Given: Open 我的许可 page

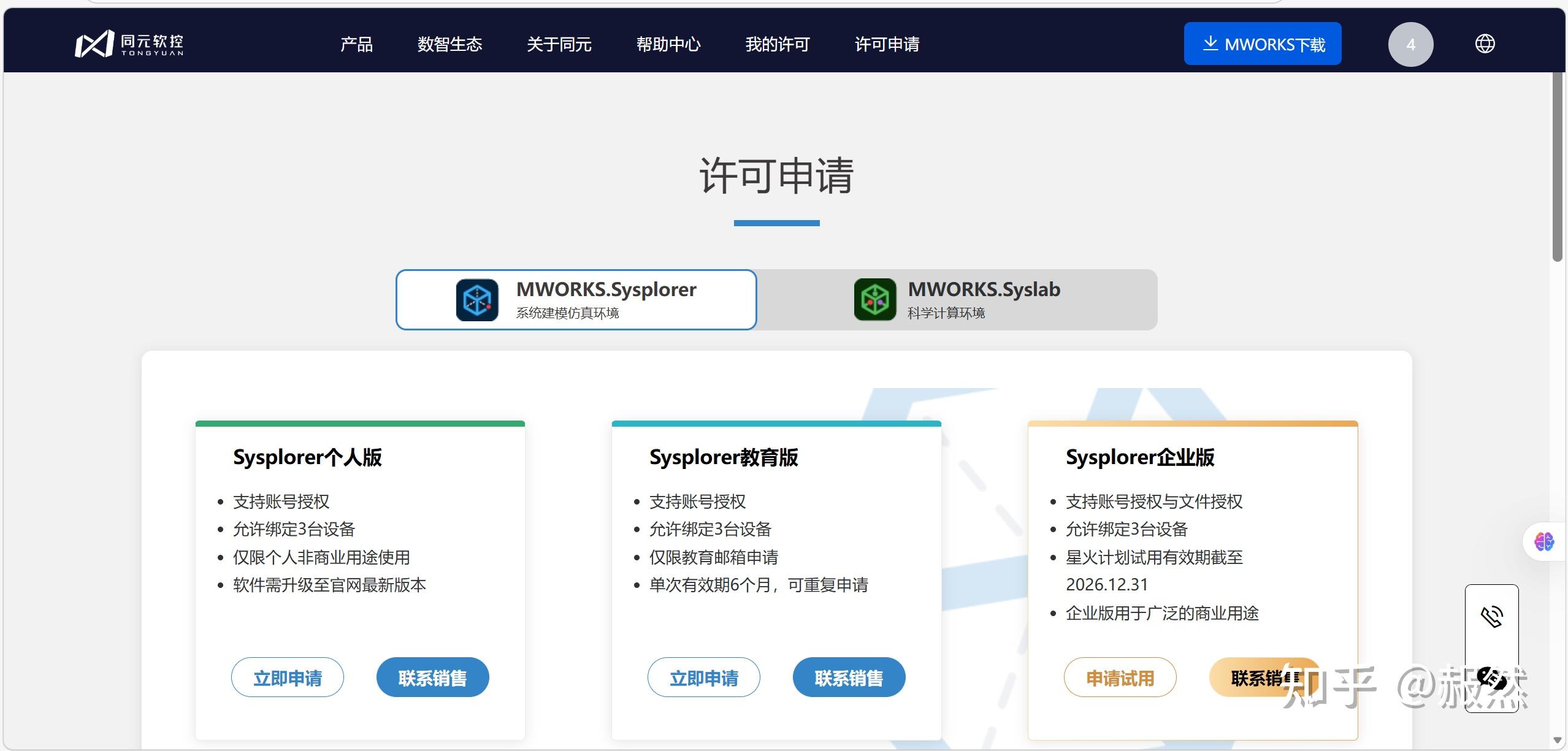Looking at the screenshot, I should 778,44.
